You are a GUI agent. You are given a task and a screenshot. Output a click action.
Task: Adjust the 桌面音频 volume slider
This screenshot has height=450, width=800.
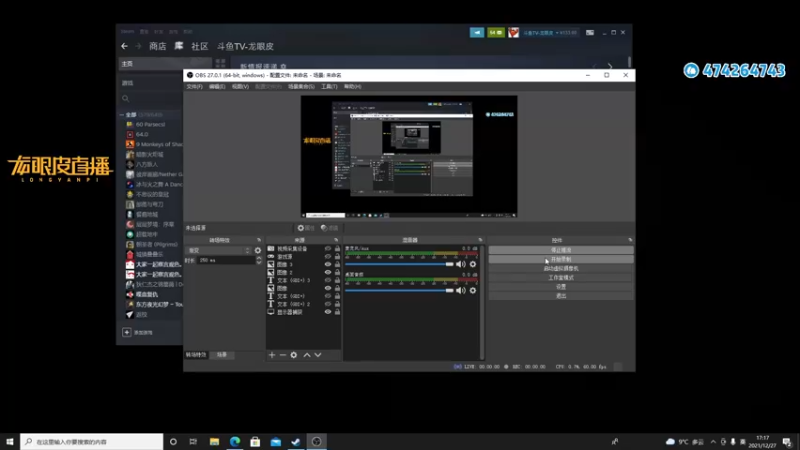(x=399, y=290)
